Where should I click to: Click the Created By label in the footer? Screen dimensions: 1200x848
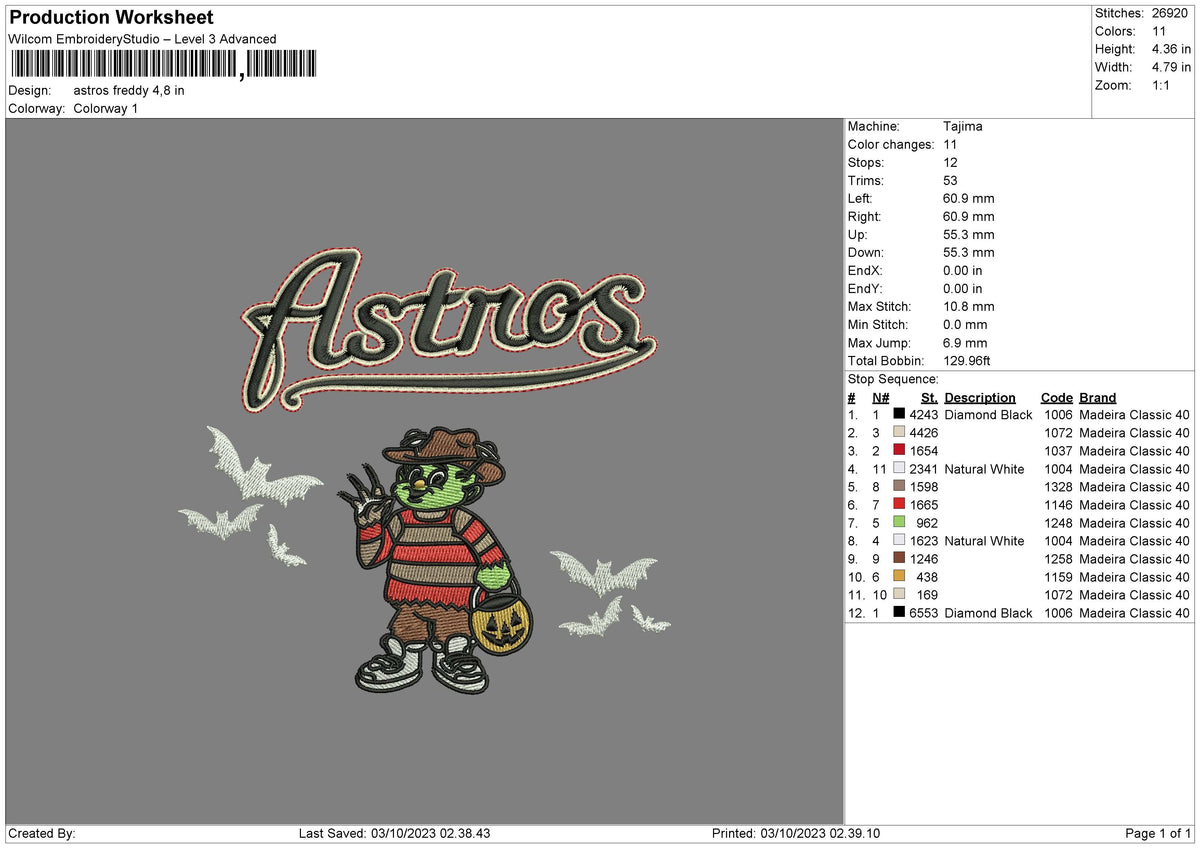(42, 833)
